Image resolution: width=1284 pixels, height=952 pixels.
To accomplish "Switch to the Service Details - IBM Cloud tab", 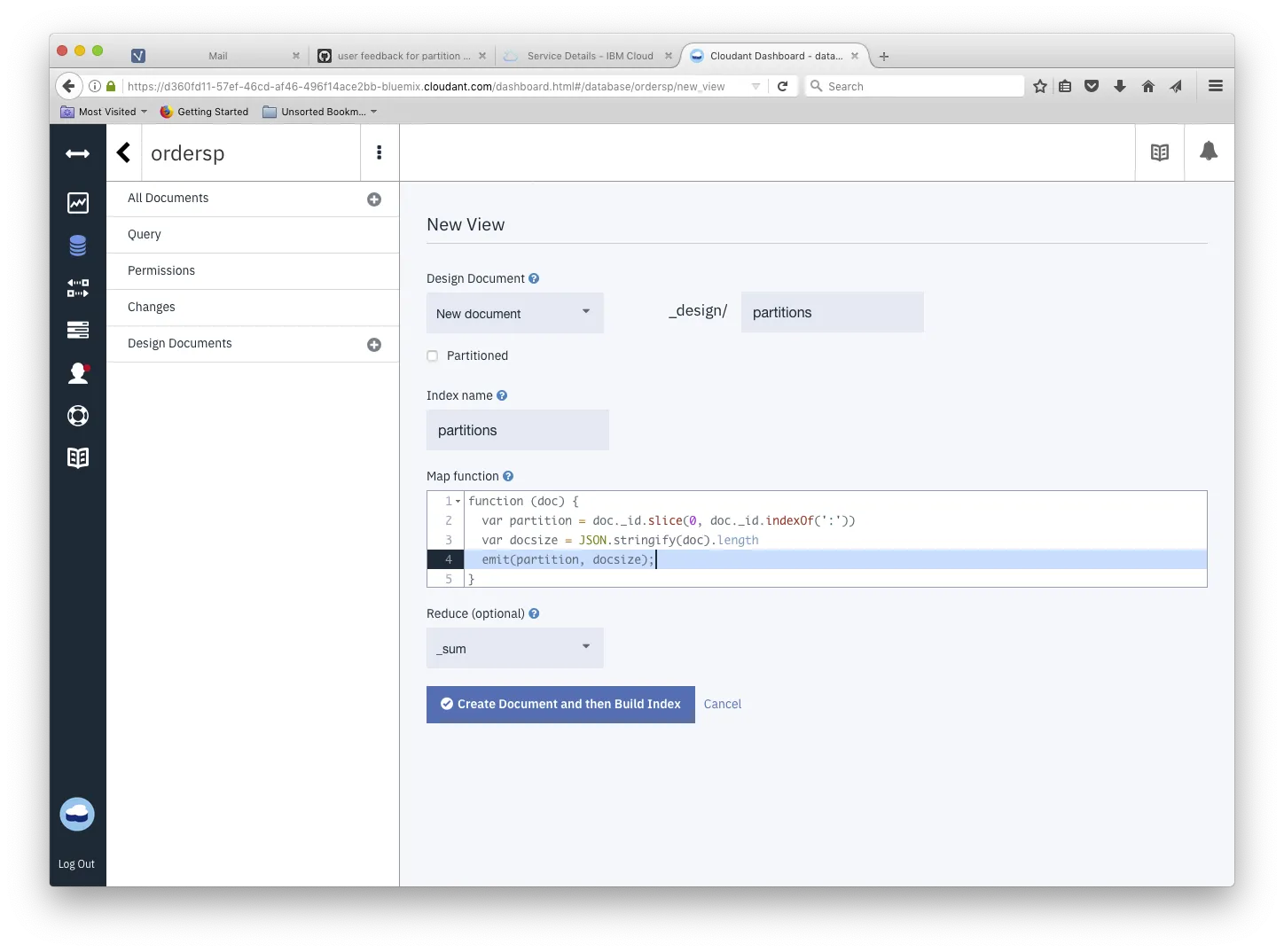I will [589, 56].
